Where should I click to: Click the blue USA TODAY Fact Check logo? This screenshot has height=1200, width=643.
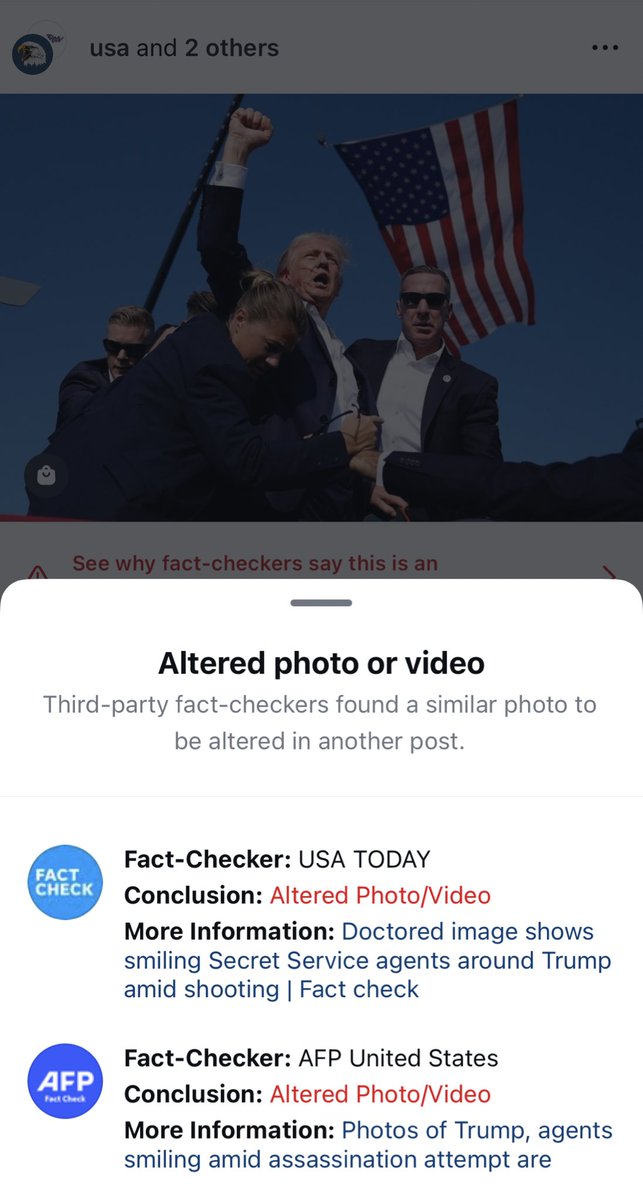tap(64, 882)
